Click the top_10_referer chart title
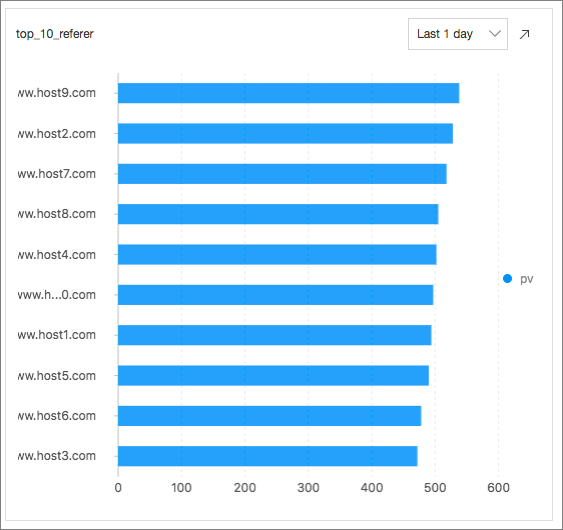 click(55, 34)
